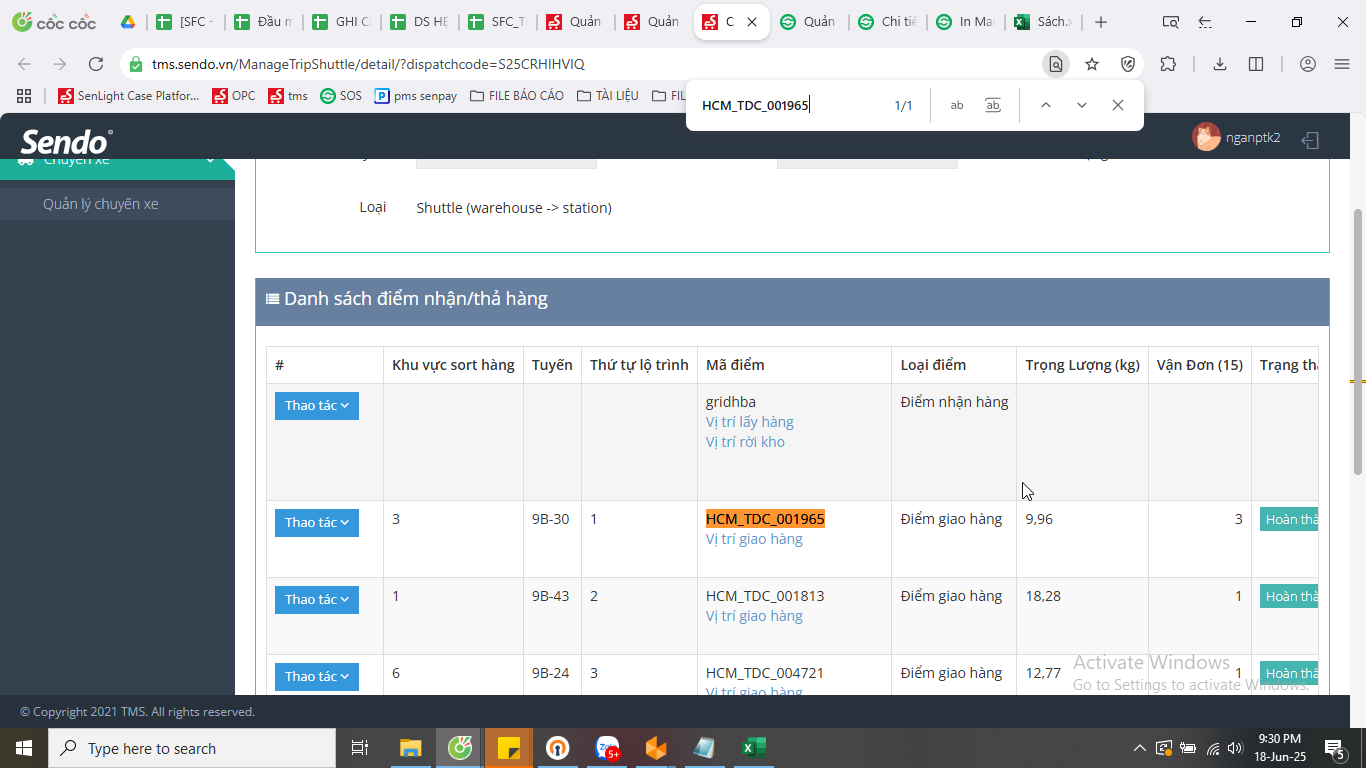Viewport: 1366px width, 768px height.
Task: Open Thao tác dropdown for HCM_TDC_001813 row
Action: [x=317, y=600]
